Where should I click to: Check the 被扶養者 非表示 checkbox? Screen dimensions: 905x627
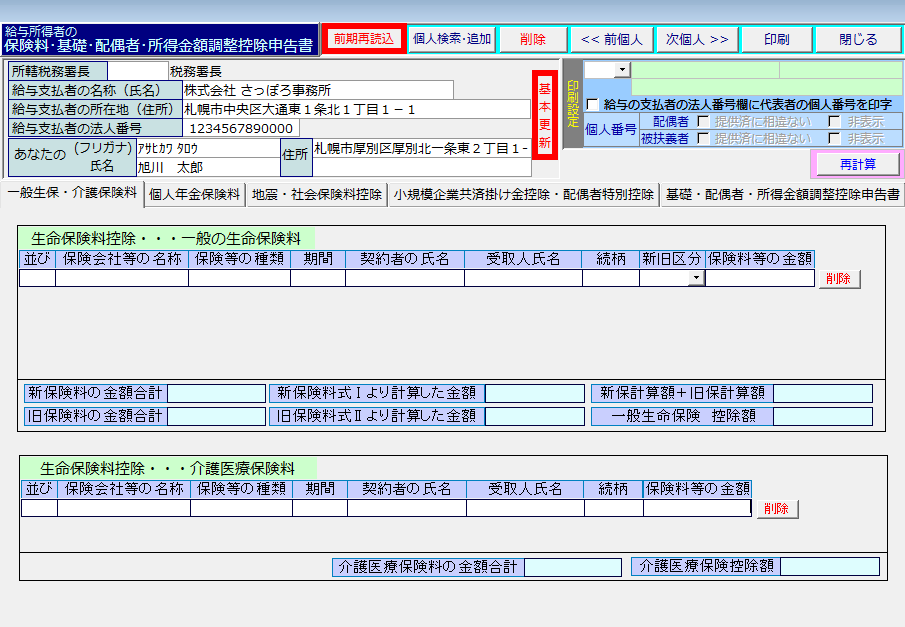click(x=834, y=139)
